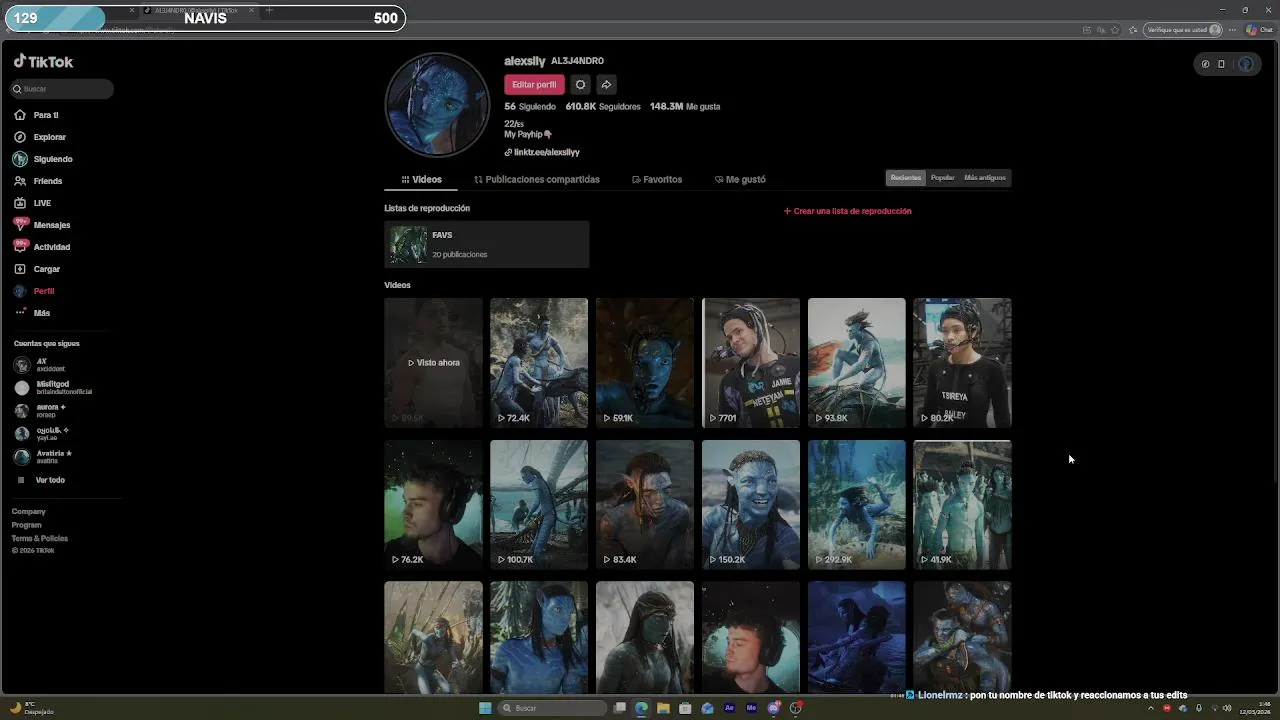
Task: Open the video marked Visto ahora
Action: pos(433,363)
